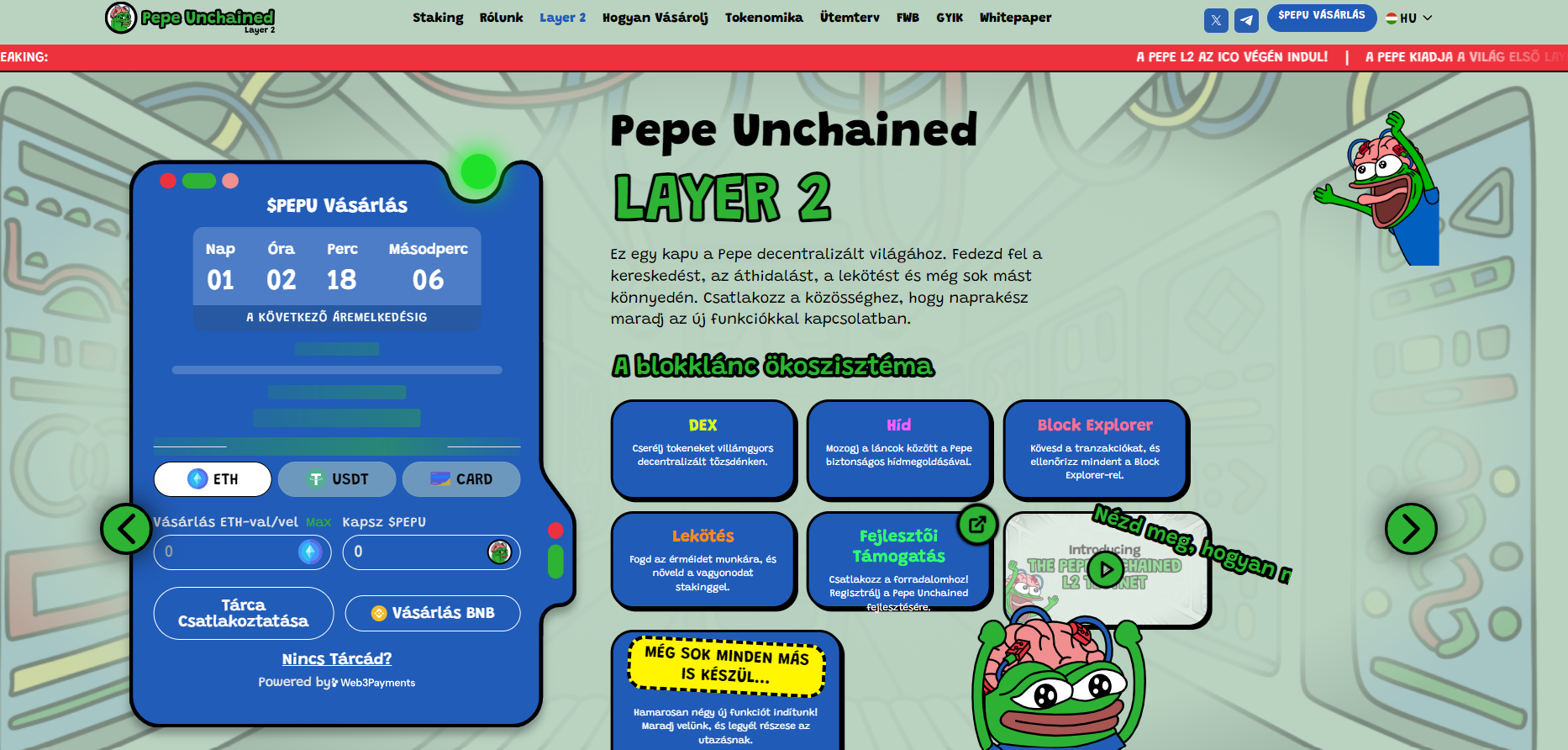Go to the FWB nav link

908,18
